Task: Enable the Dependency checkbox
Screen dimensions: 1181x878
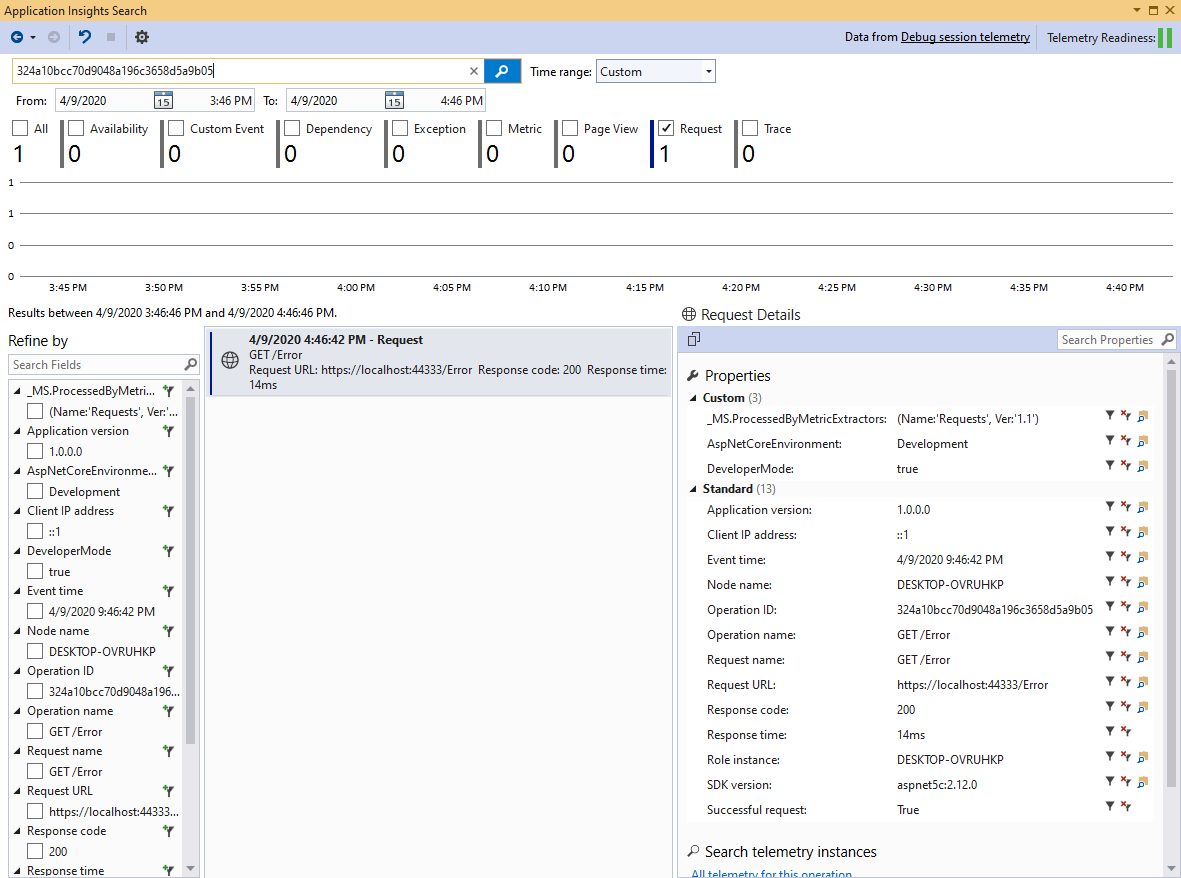Action: [x=292, y=129]
